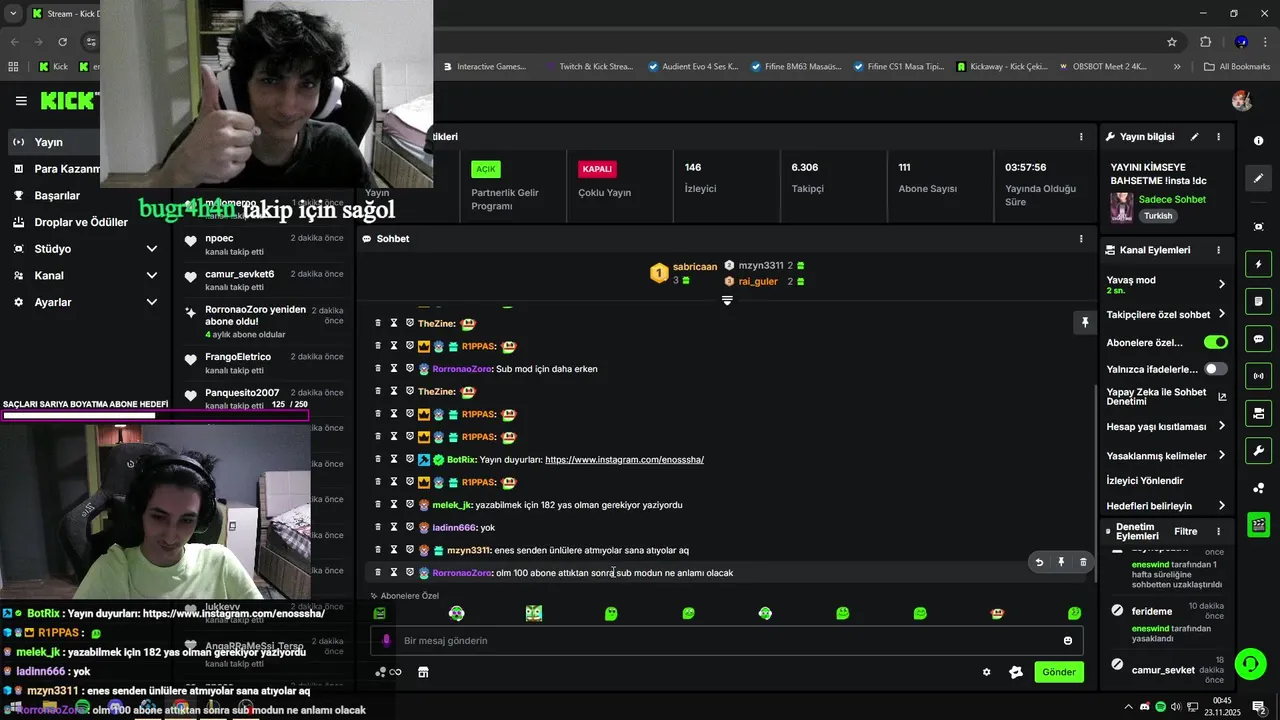The height and width of the screenshot is (720, 1280).
Task: Click the store icon below message box
Action: (423, 672)
